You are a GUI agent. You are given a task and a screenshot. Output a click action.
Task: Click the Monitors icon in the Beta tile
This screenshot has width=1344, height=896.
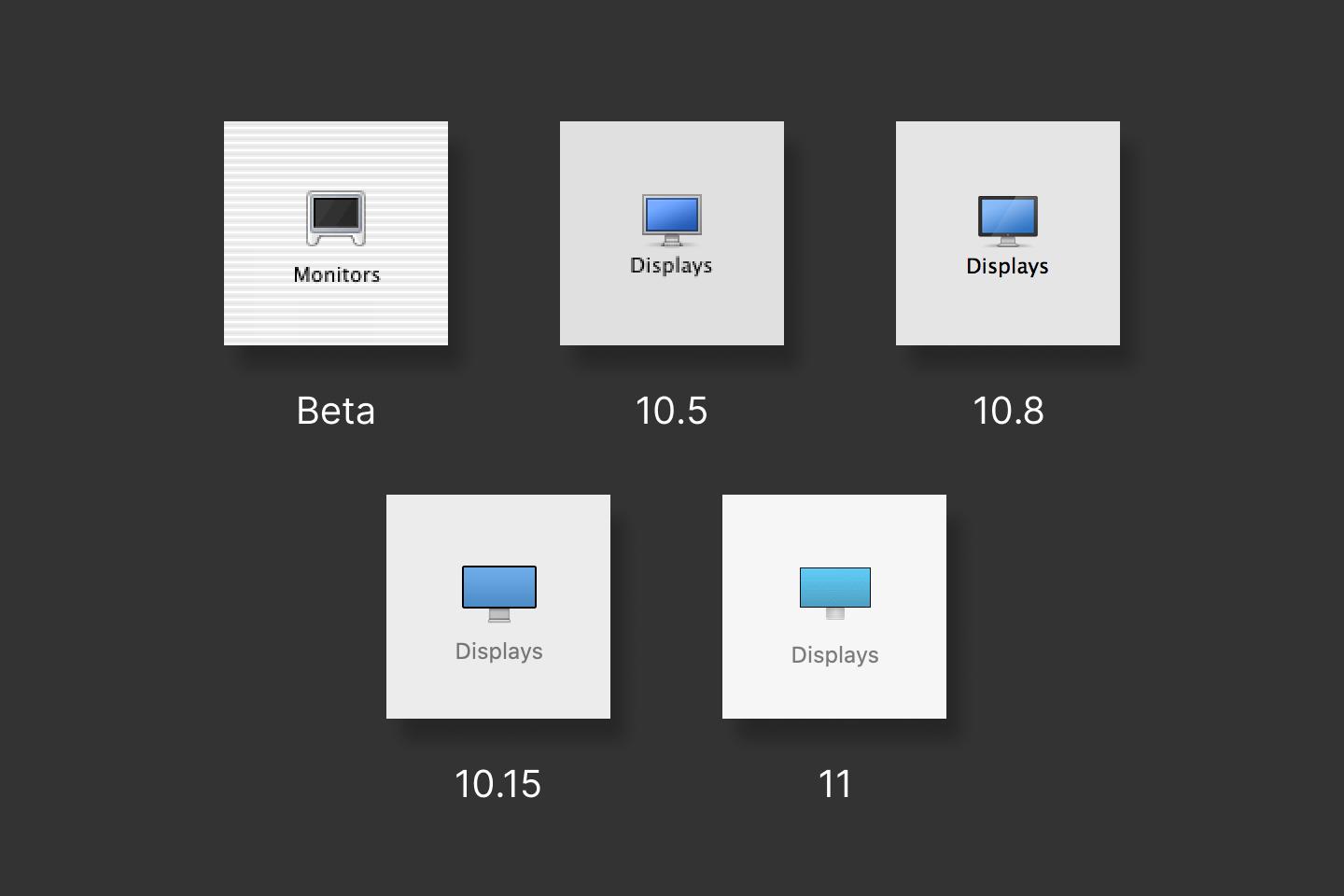pos(336,217)
